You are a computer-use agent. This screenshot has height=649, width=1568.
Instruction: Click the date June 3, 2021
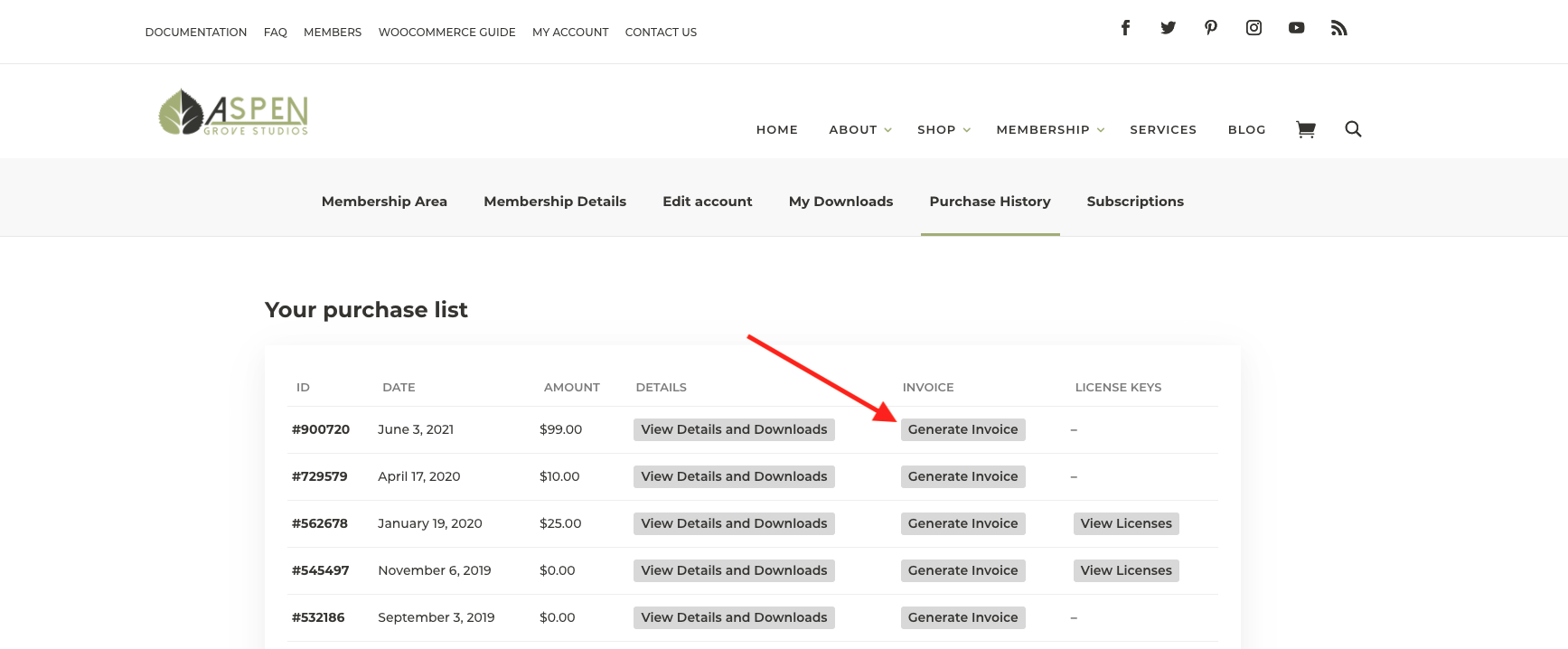click(416, 429)
